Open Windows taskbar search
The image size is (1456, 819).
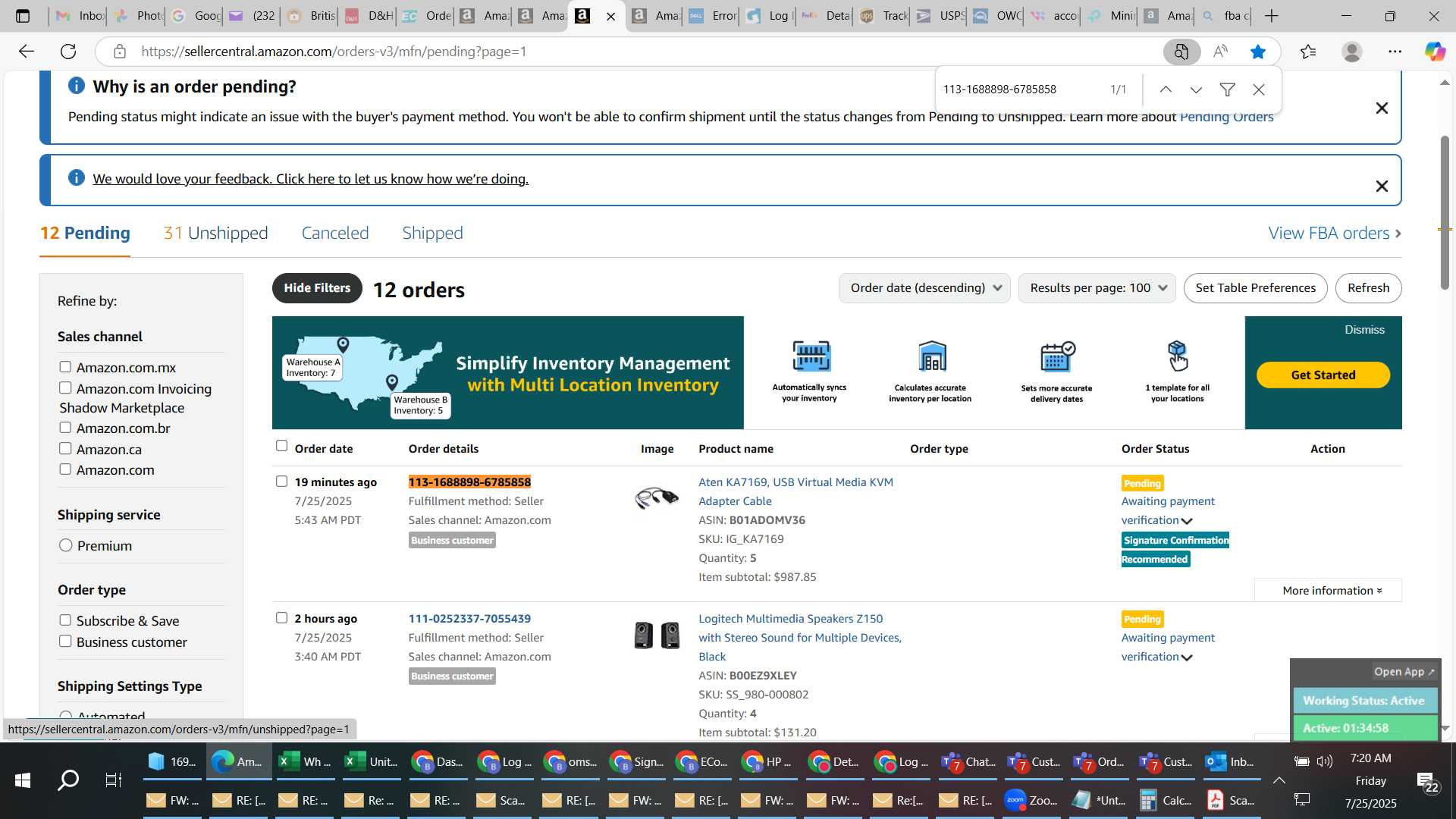click(68, 780)
